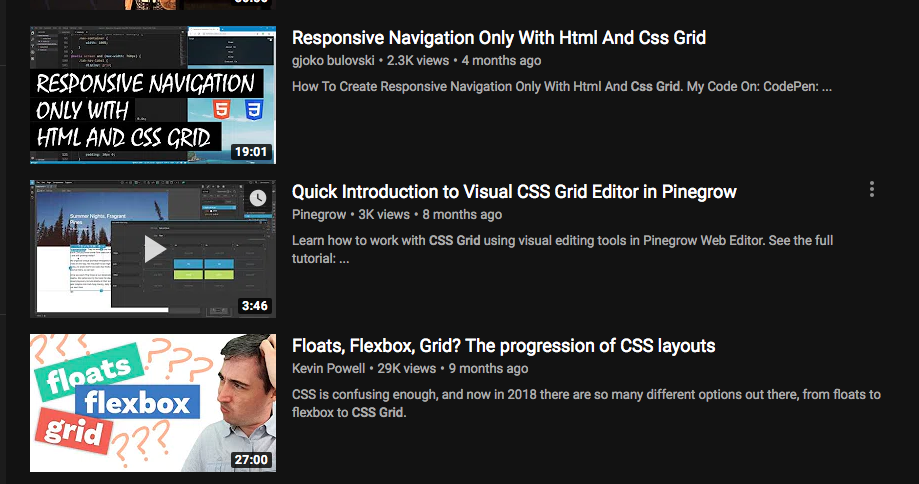Click the '29K views' text
The image size is (919, 484).
[407, 369]
